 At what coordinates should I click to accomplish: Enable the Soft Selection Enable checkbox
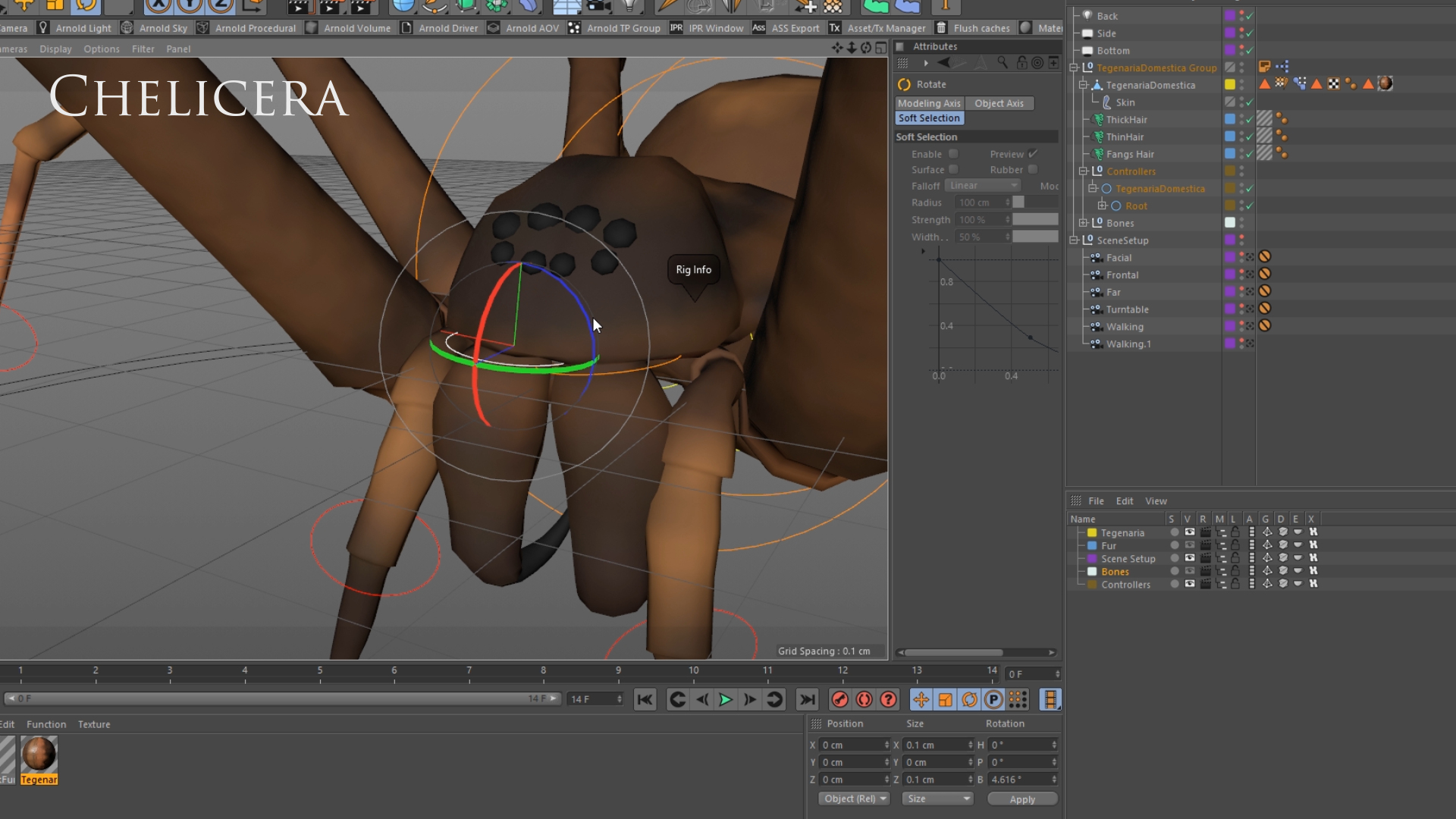point(953,154)
